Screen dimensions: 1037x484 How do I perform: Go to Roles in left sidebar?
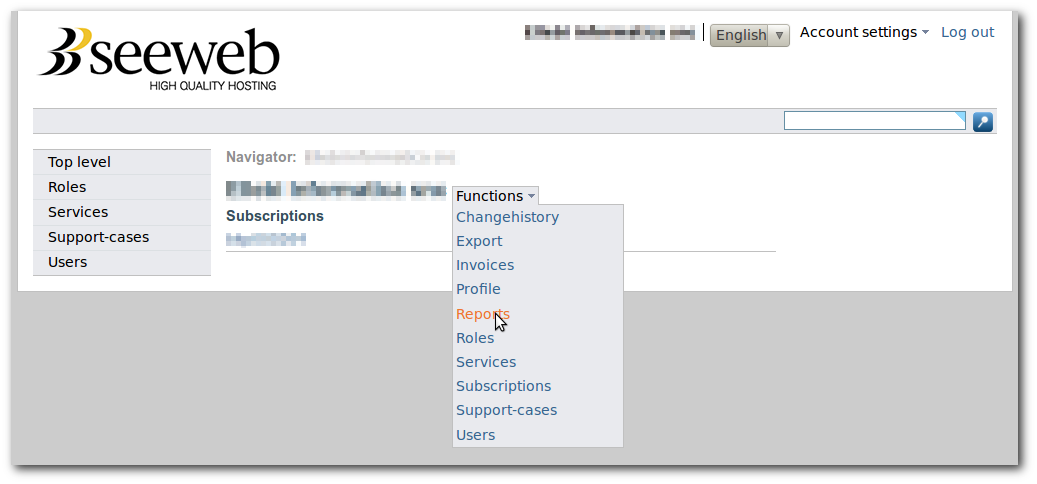[122, 187]
